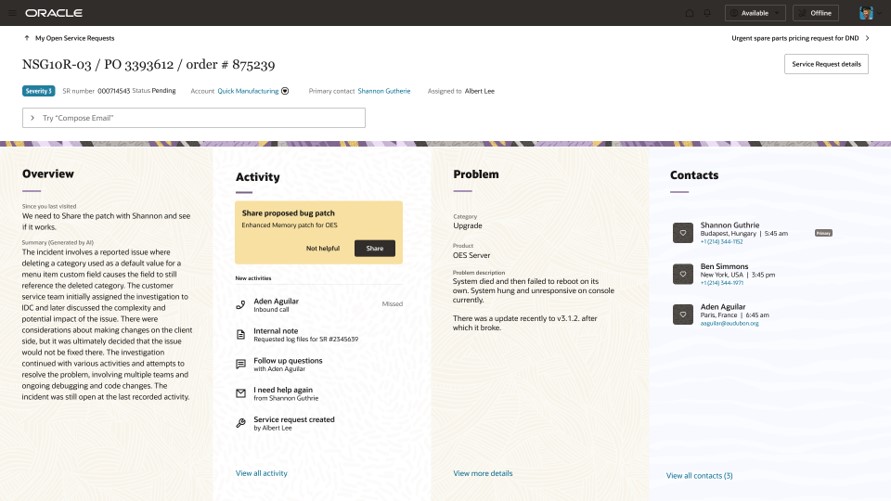
Task: Open notifications bell in header
Action: pos(707,12)
